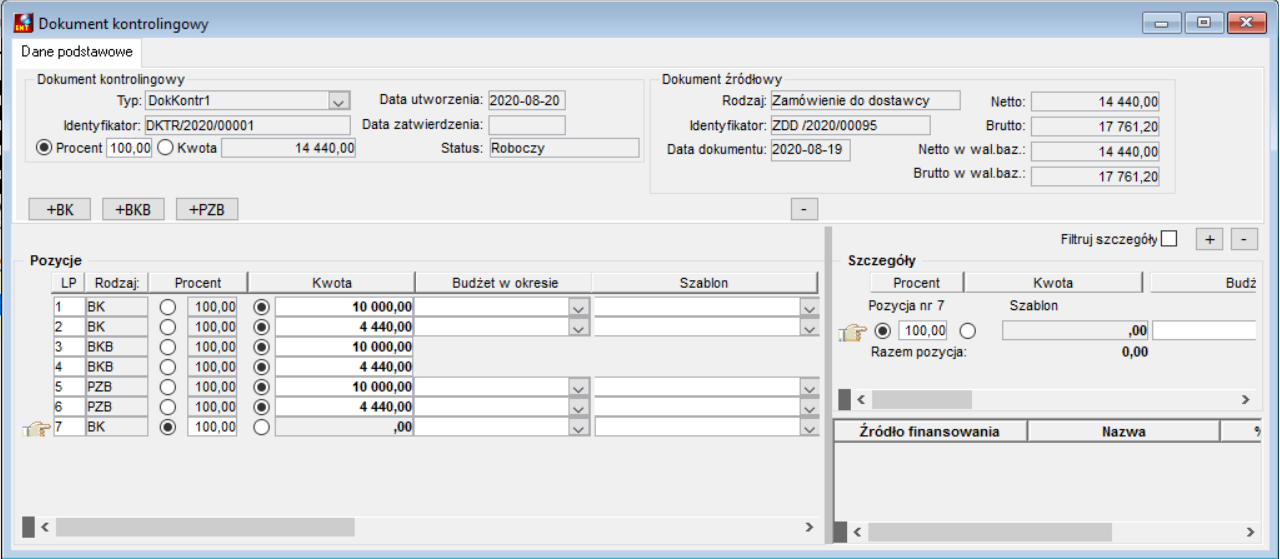Click the Status field showing Roboczy

click(x=564, y=148)
